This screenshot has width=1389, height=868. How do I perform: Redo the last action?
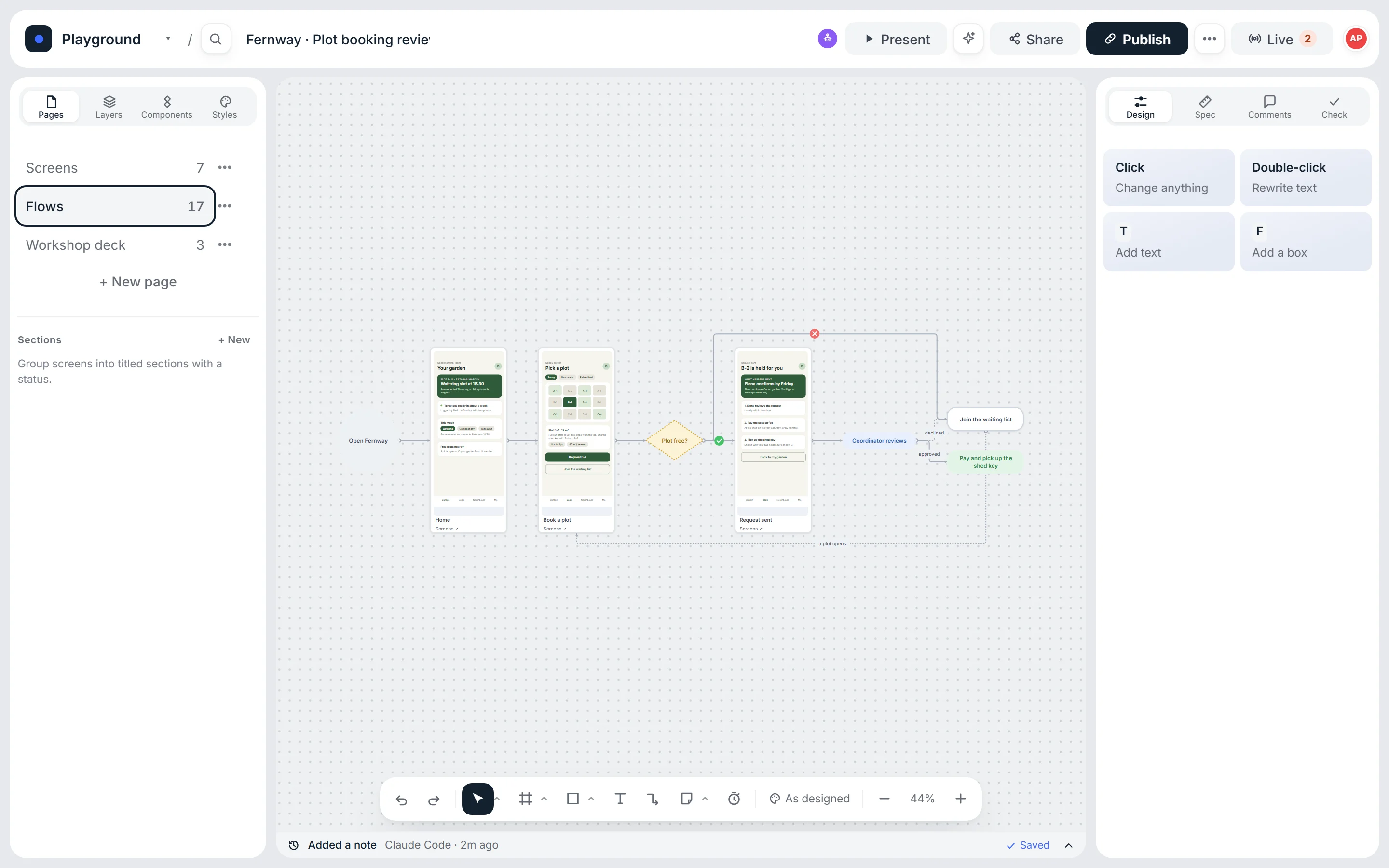[434, 799]
